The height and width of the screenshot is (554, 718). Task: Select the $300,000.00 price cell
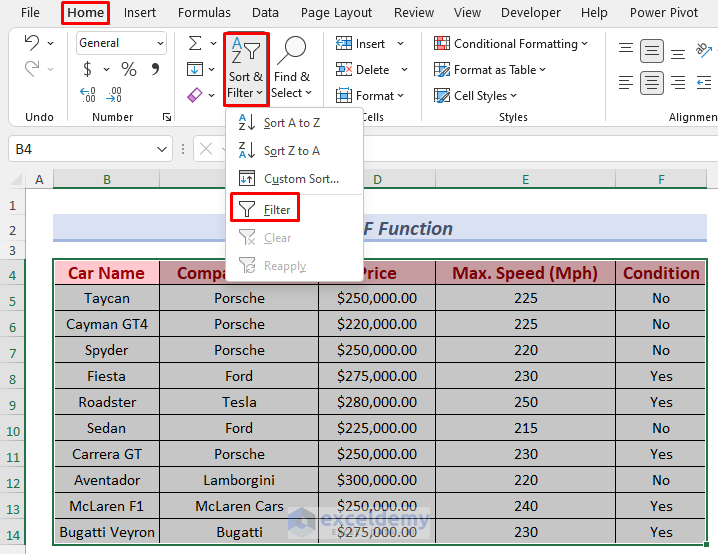pyautogui.click(x=377, y=480)
